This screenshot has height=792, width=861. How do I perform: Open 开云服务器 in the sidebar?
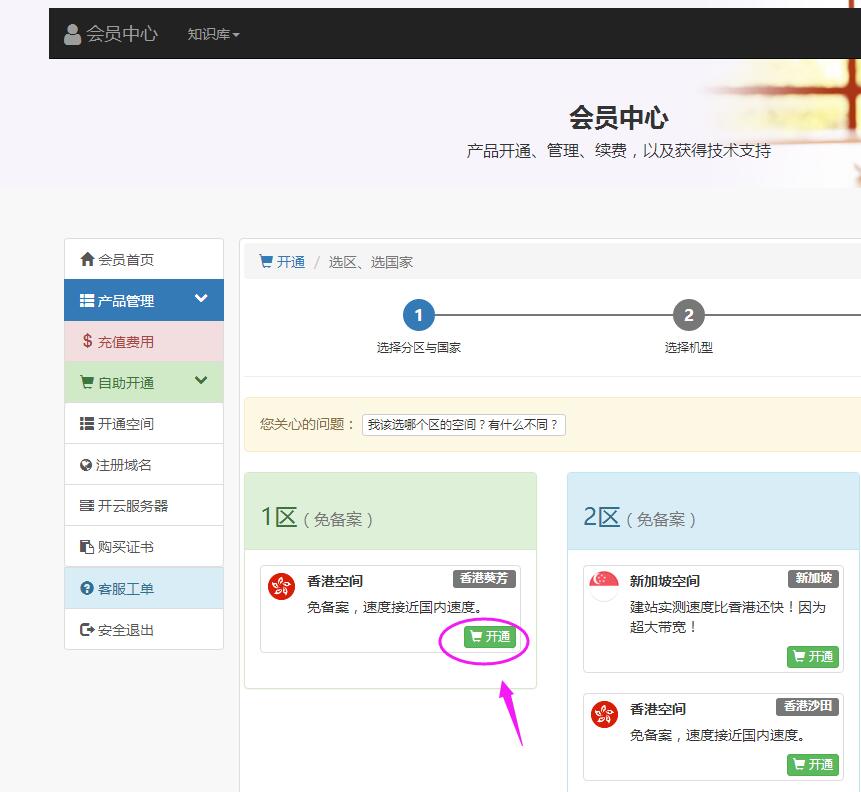click(144, 505)
